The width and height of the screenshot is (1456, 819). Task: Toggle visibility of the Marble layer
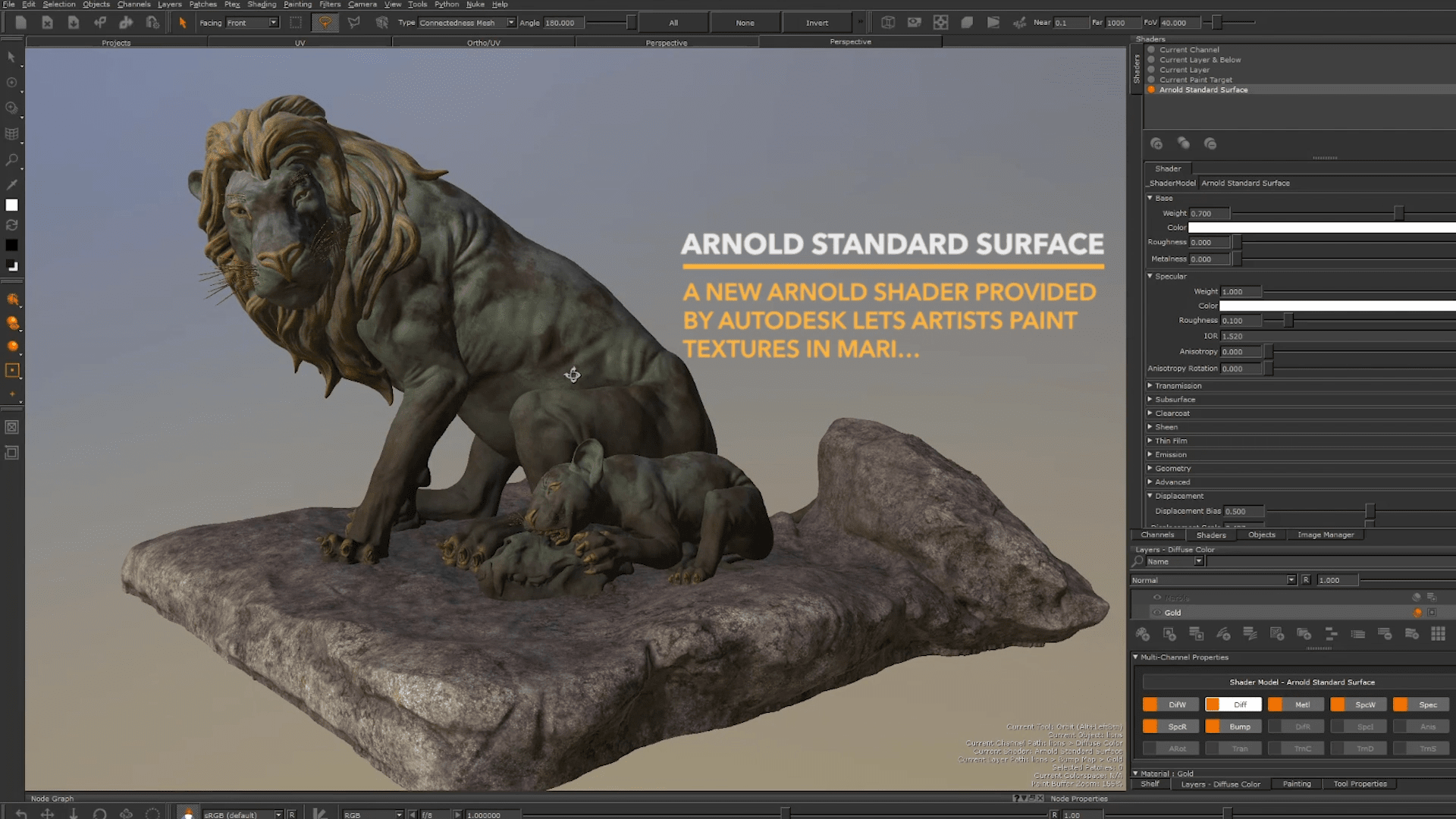click(1157, 597)
